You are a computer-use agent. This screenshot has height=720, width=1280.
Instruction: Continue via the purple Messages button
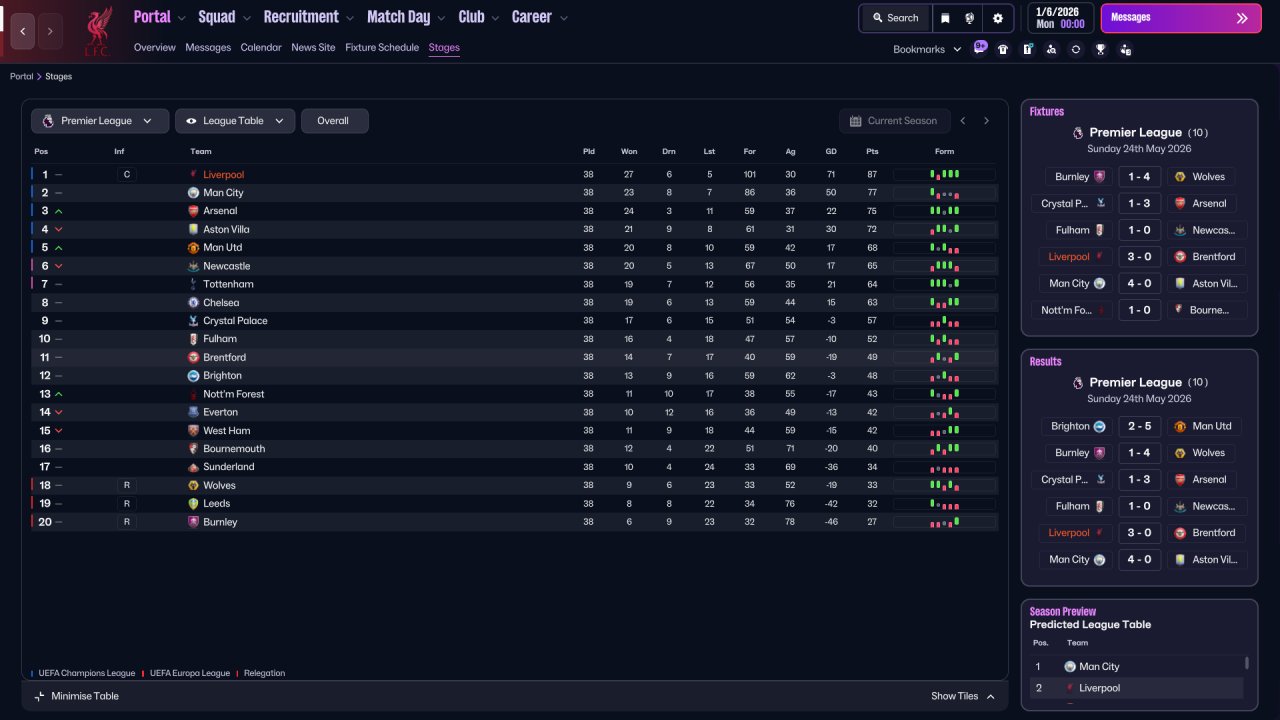click(x=1181, y=18)
